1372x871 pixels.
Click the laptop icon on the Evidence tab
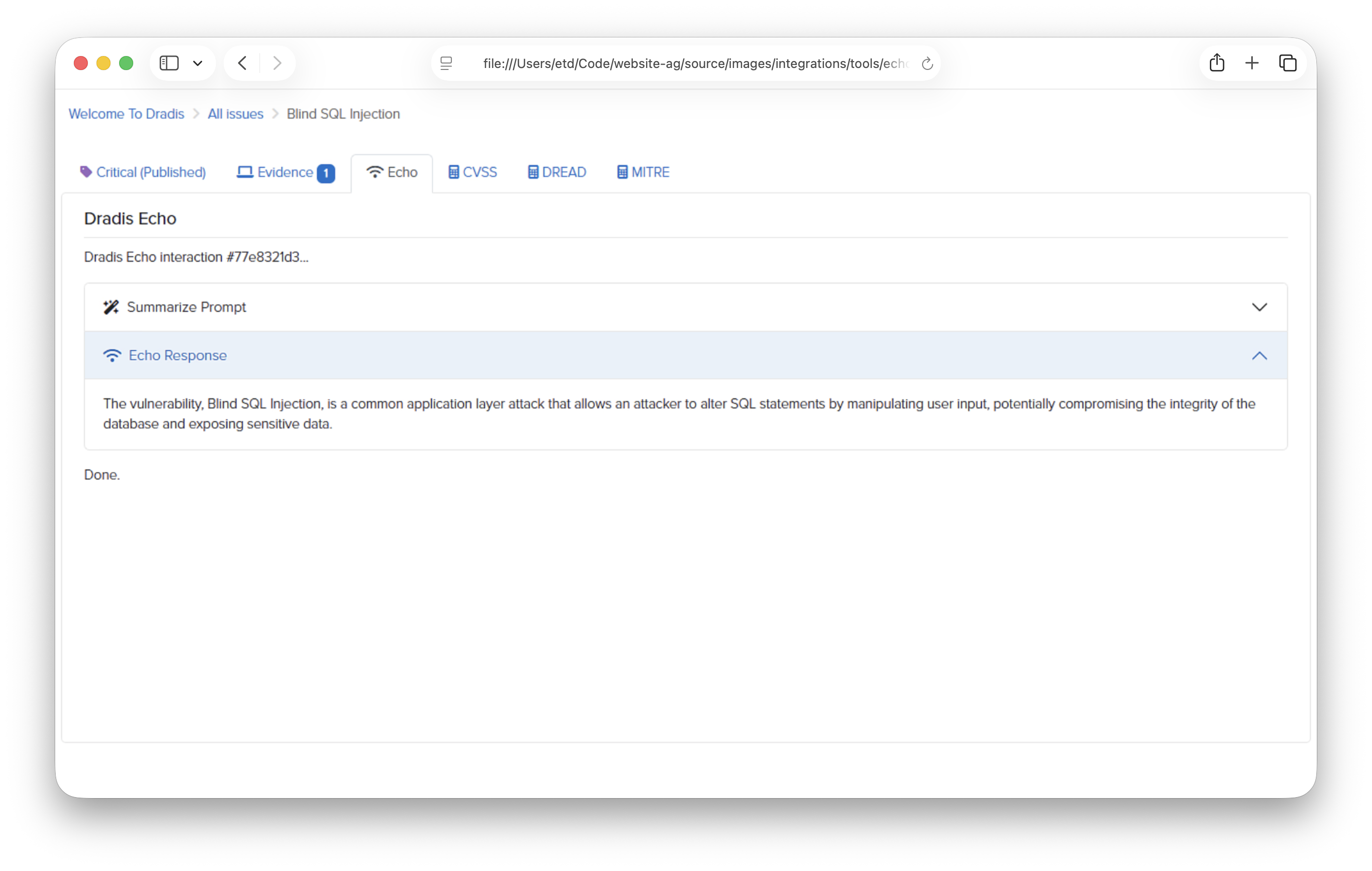245,172
